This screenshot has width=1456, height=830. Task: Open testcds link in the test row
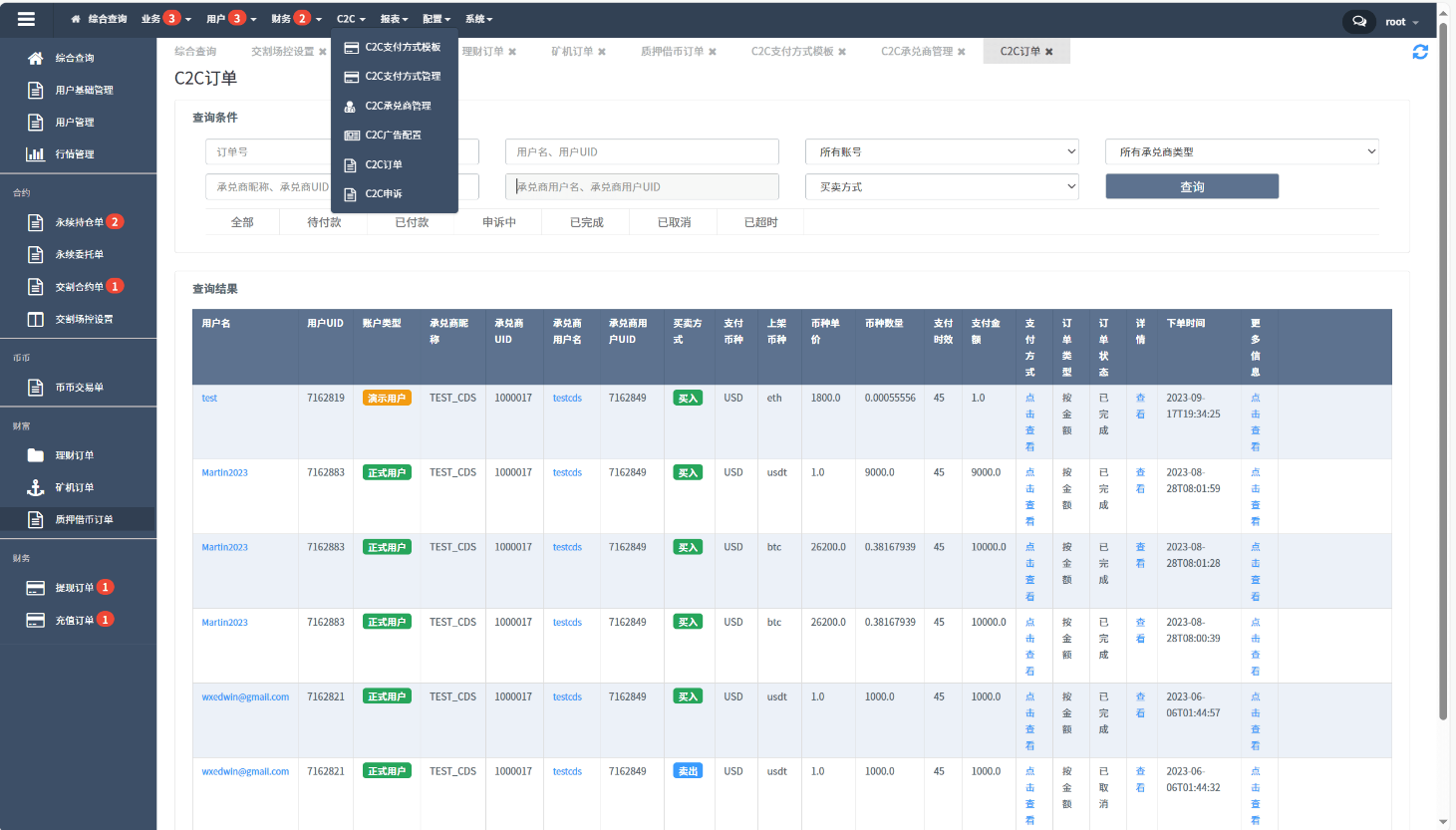click(567, 399)
